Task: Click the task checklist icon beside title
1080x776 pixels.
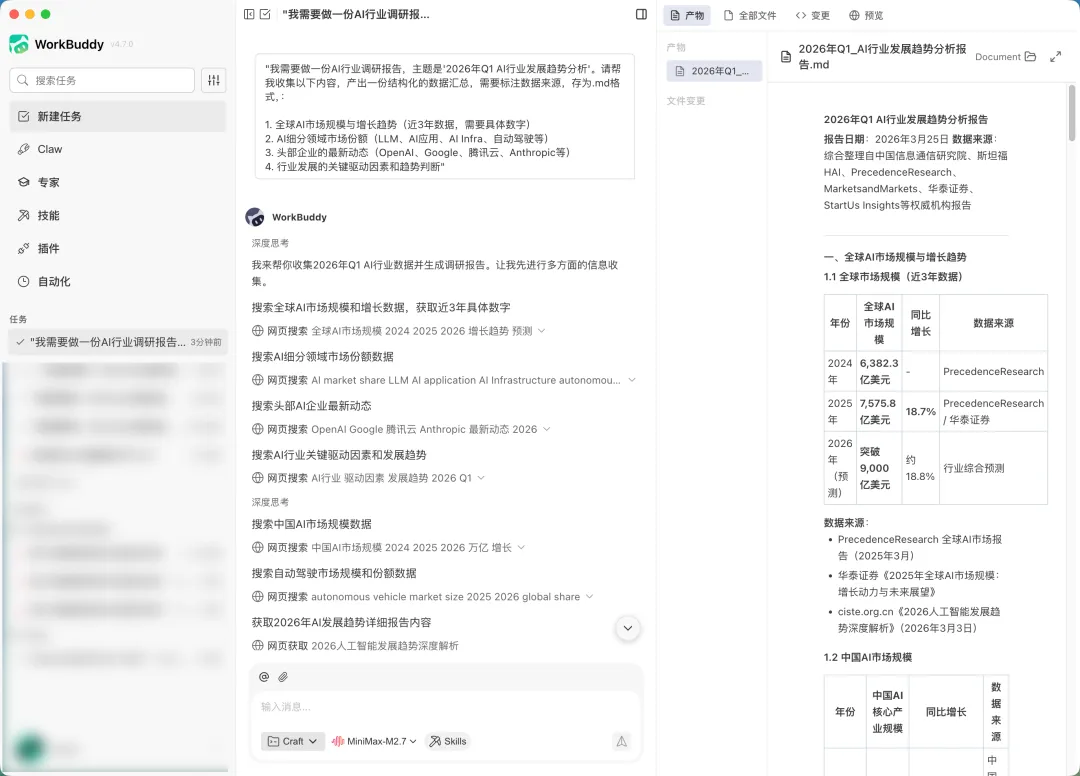Action: [265, 14]
